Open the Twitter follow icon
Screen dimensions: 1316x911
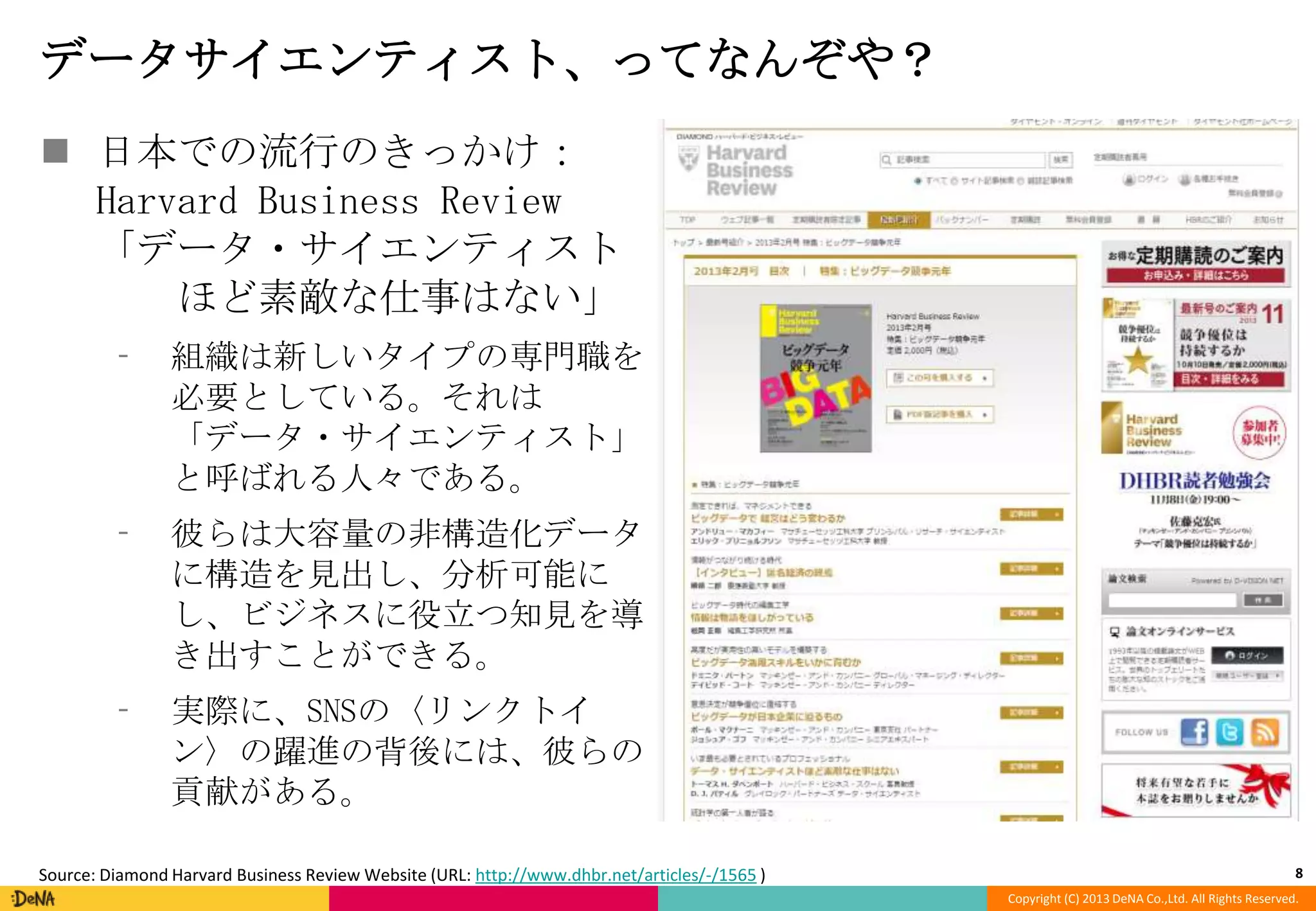pos(1229,732)
